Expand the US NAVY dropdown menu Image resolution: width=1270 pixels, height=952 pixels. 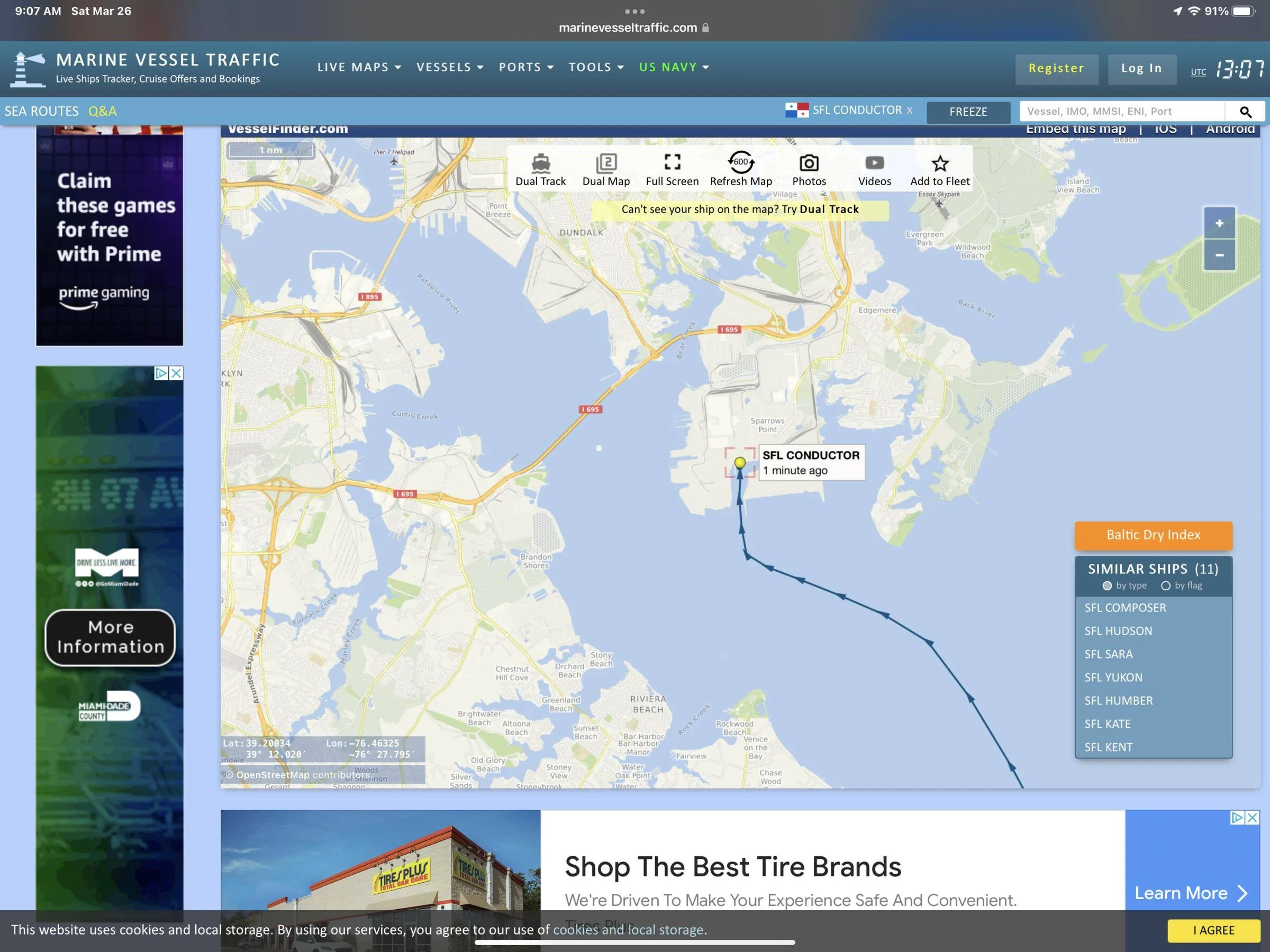tap(674, 67)
